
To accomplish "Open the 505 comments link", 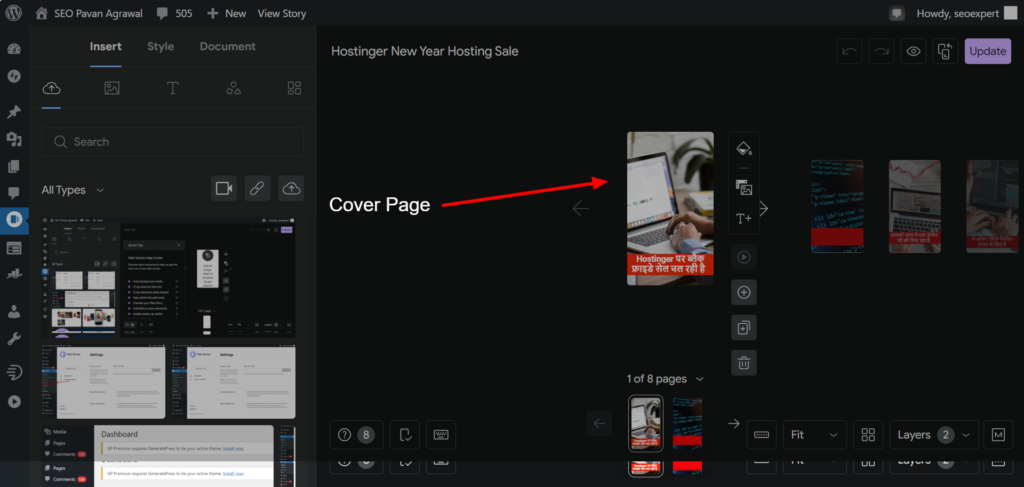I will [175, 13].
